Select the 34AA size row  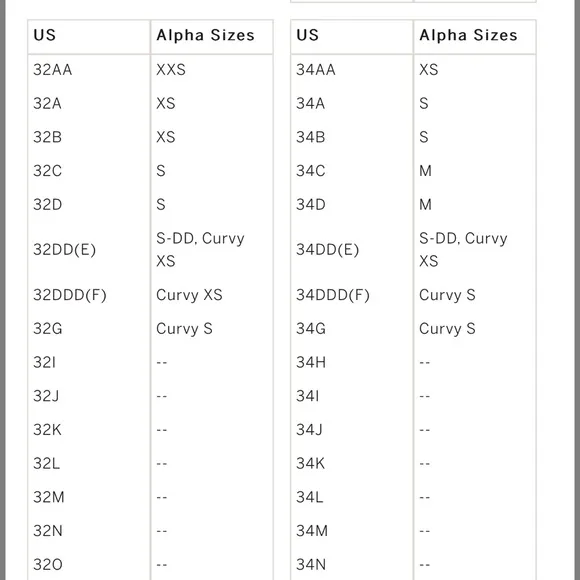pyautogui.click(x=413, y=70)
